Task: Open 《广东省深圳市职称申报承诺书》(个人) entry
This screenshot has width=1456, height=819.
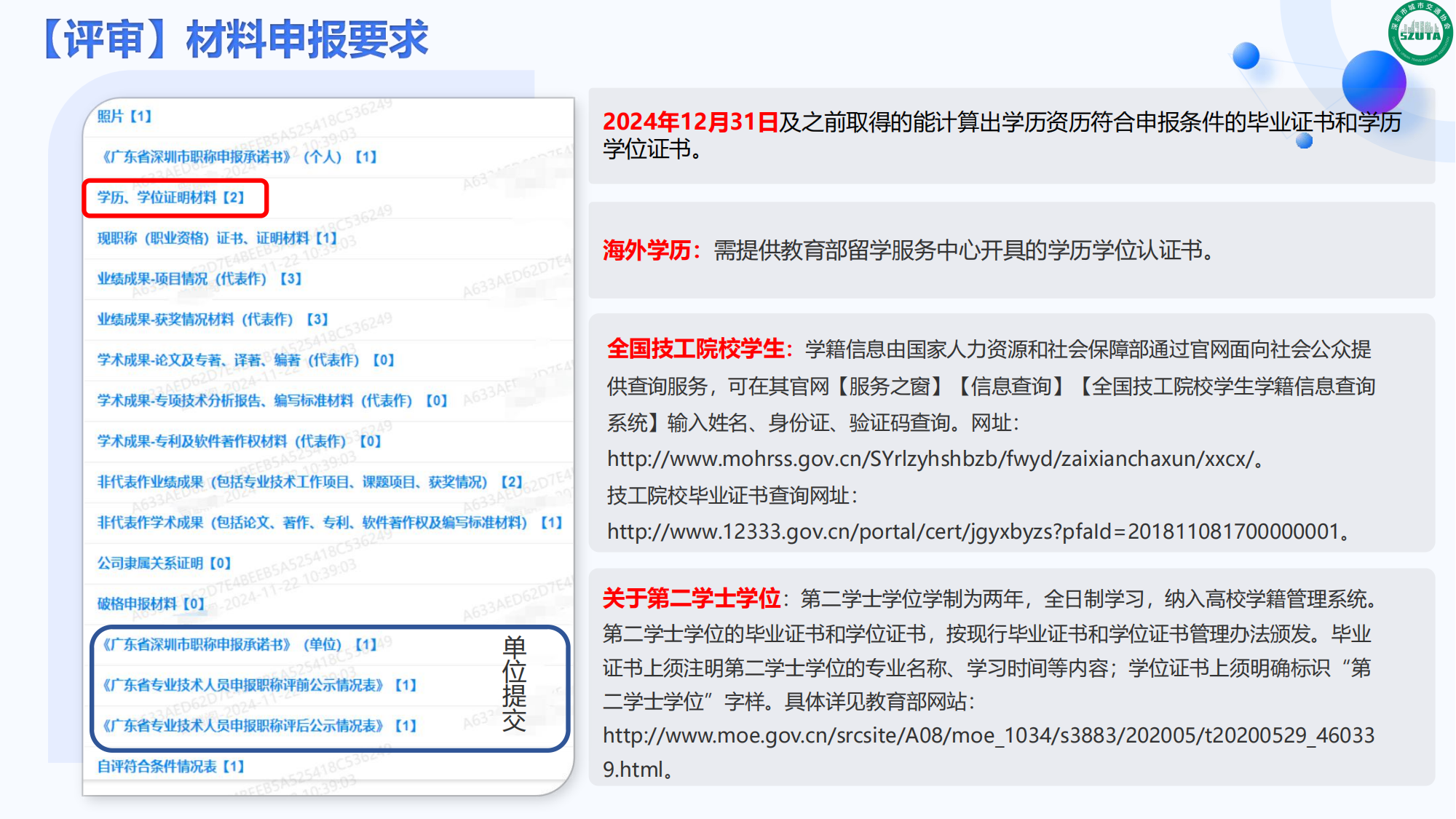Action: click(238, 157)
